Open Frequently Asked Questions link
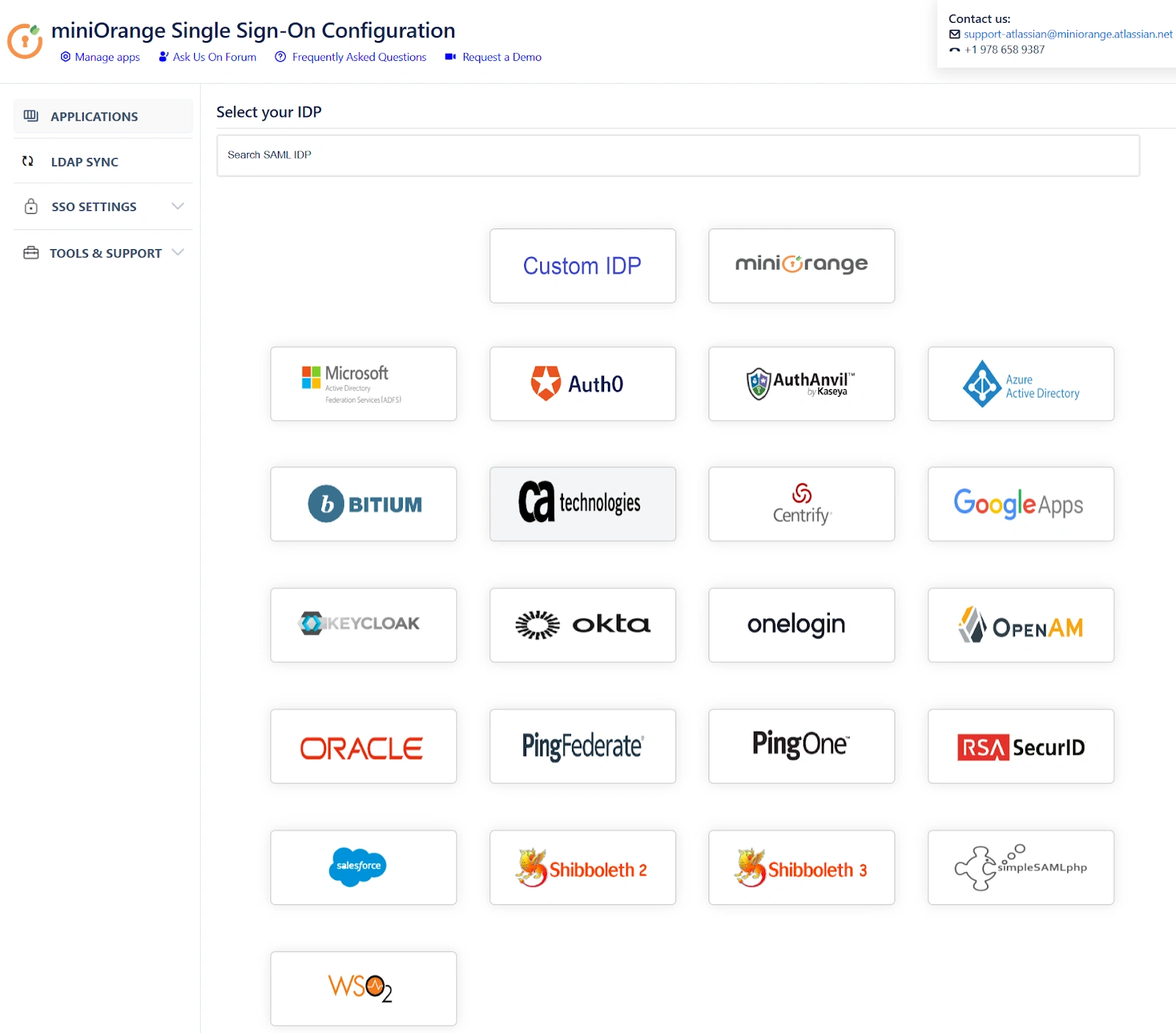This screenshot has height=1033, width=1176. coord(351,57)
